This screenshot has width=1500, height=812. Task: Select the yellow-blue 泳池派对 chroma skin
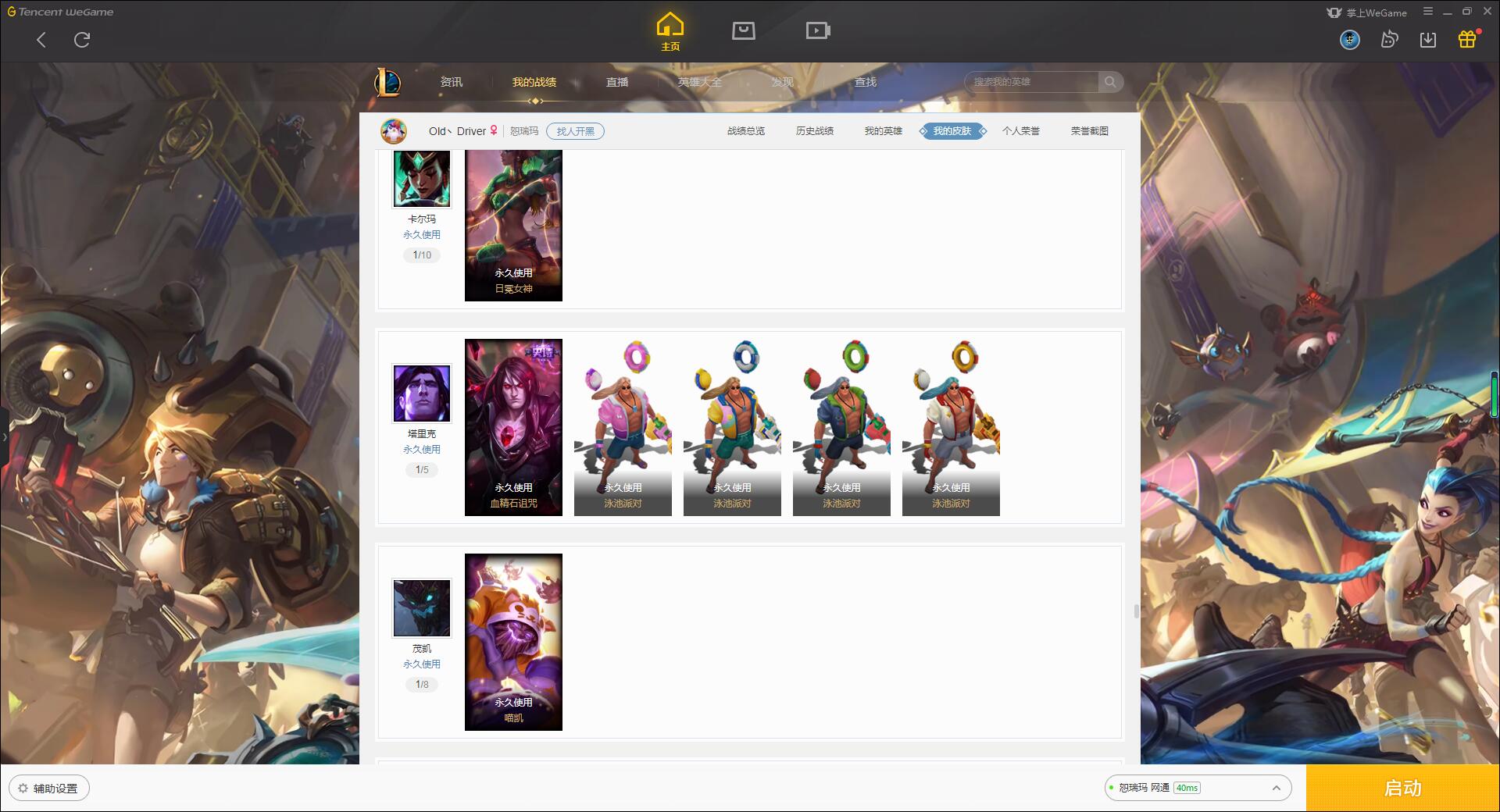[732, 427]
